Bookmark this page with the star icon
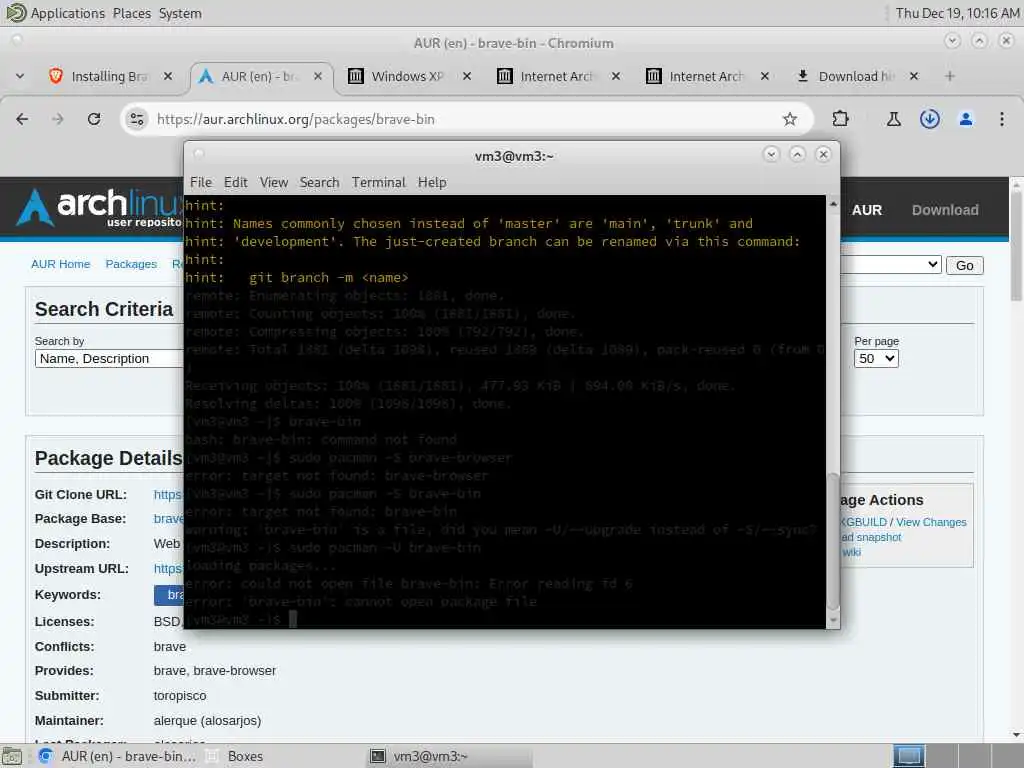This screenshot has width=1024, height=768. [x=790, y=119]
